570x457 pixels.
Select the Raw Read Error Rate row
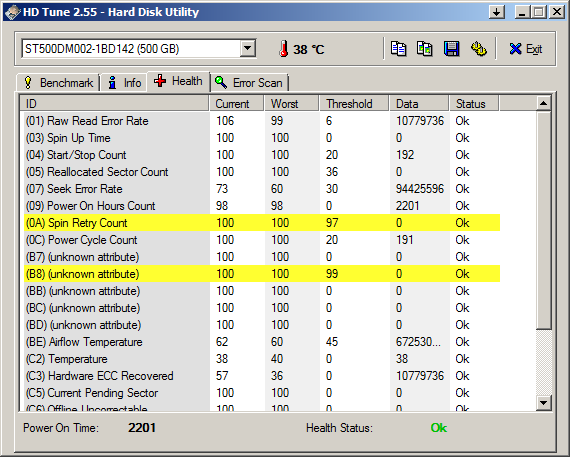pos(262,121)
